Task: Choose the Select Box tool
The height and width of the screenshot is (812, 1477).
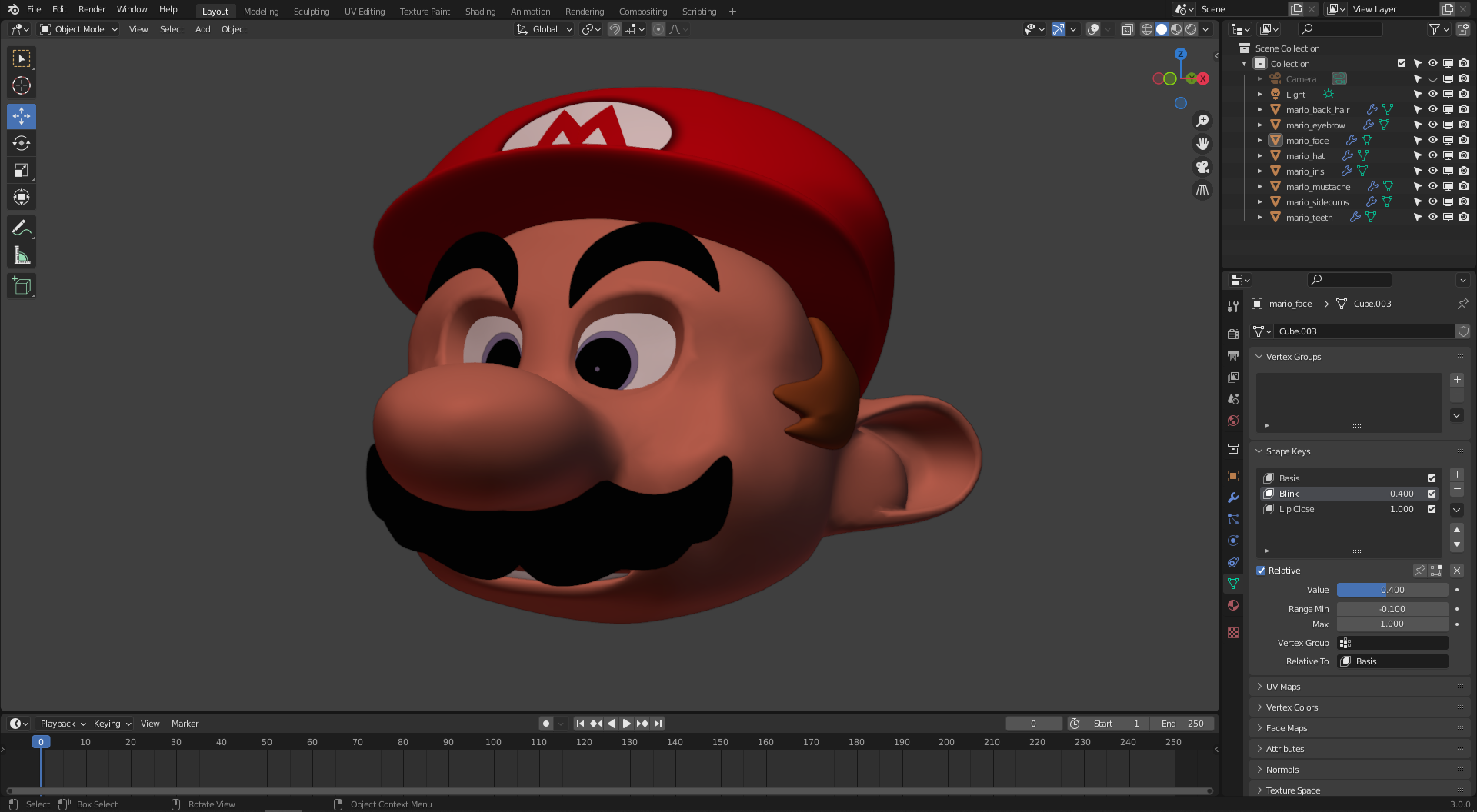Action: pos(22,58)
